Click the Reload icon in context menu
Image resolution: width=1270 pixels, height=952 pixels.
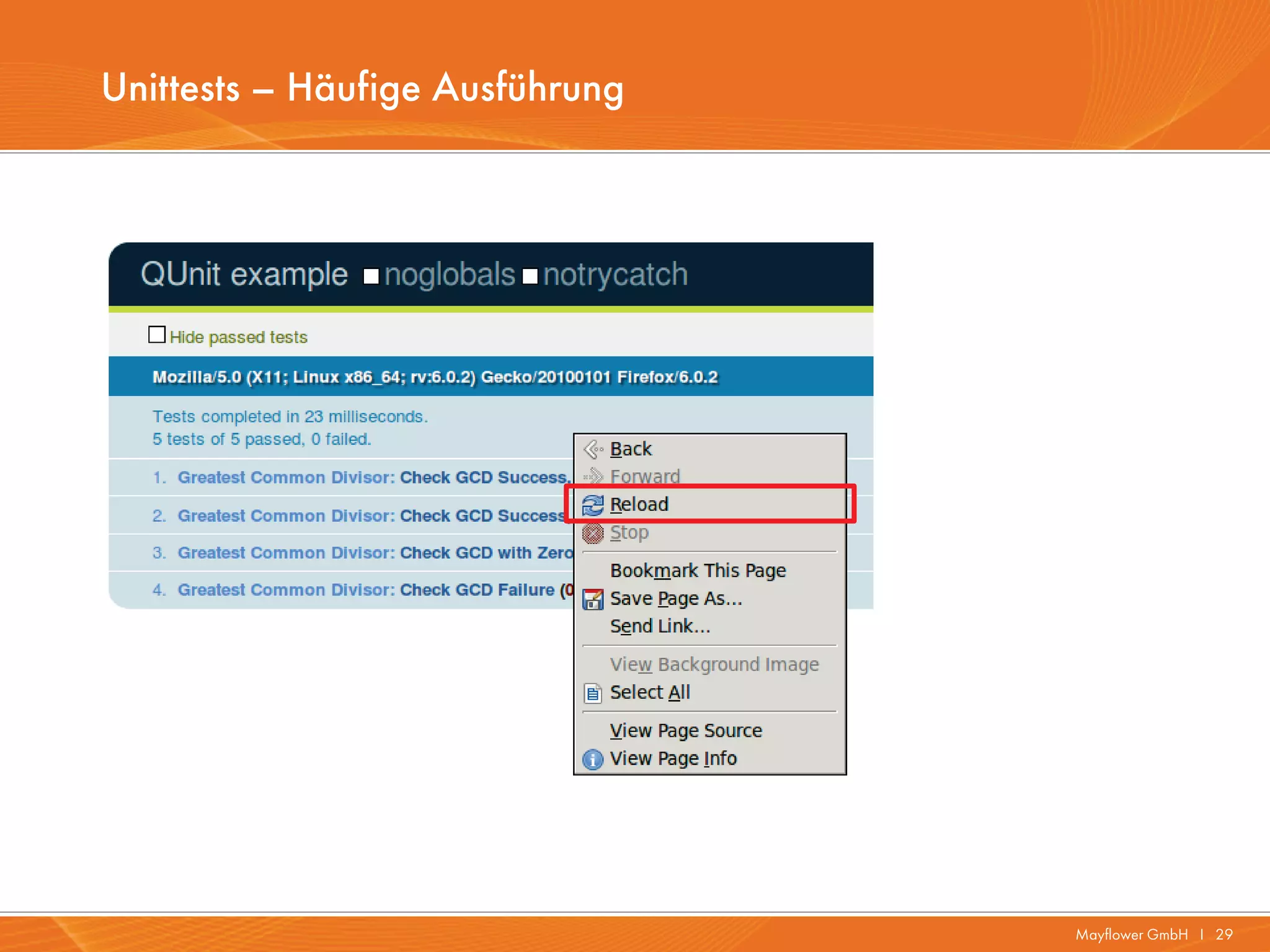593,505
